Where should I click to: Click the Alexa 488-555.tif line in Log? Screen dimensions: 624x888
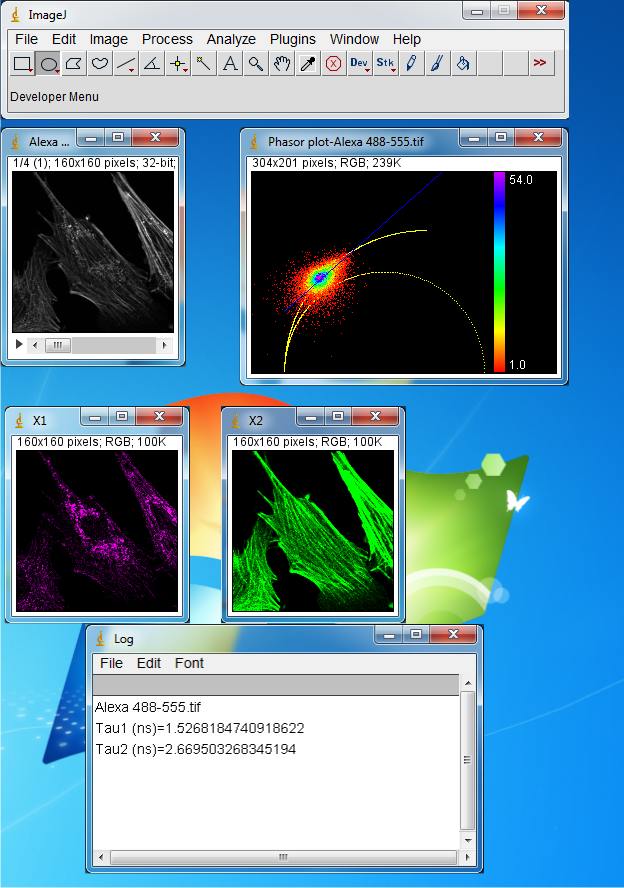(148, 707)
